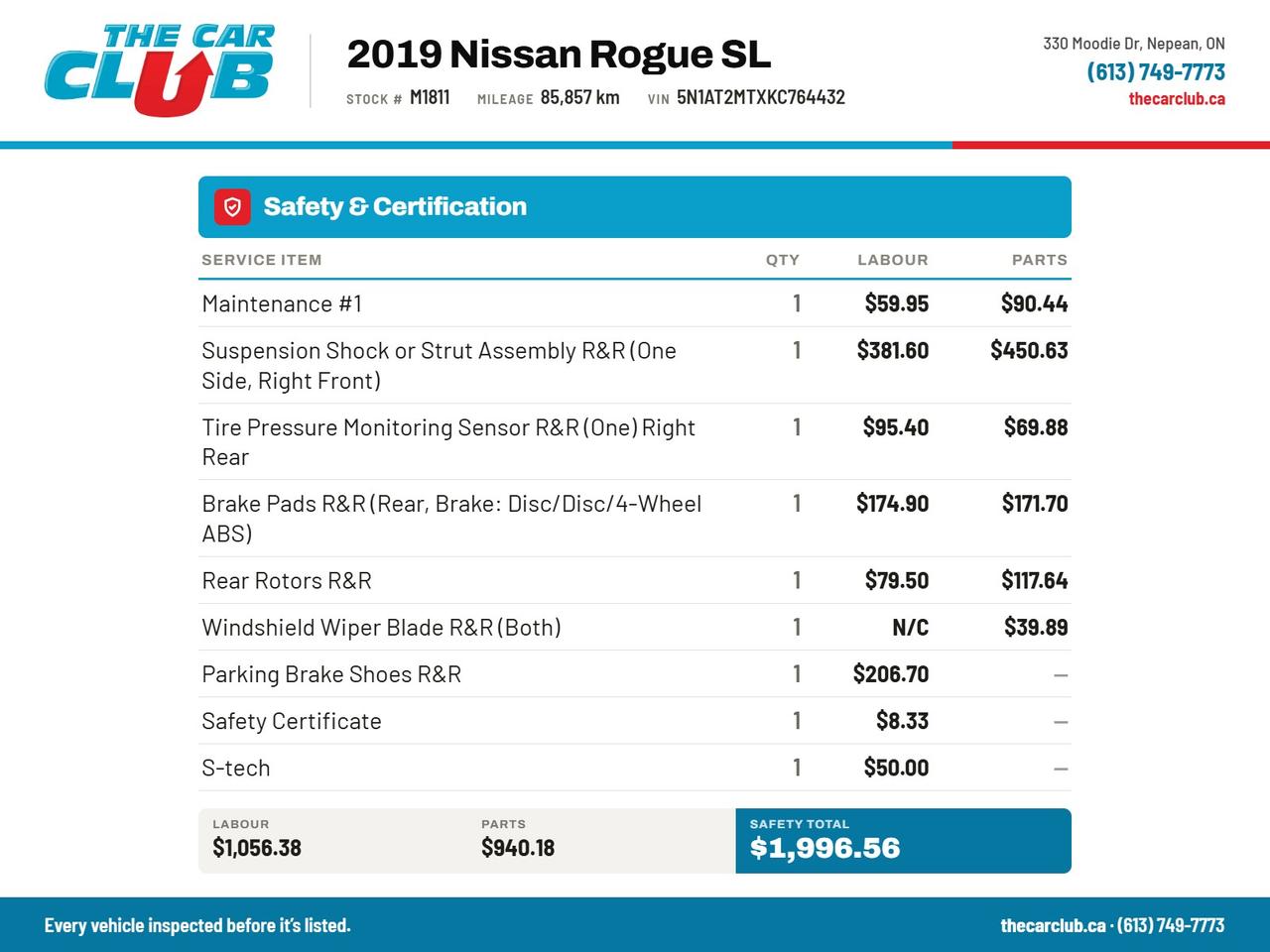Click parking brake labour cost $206.70
1270x952 pixels.
tap(891, 674)
